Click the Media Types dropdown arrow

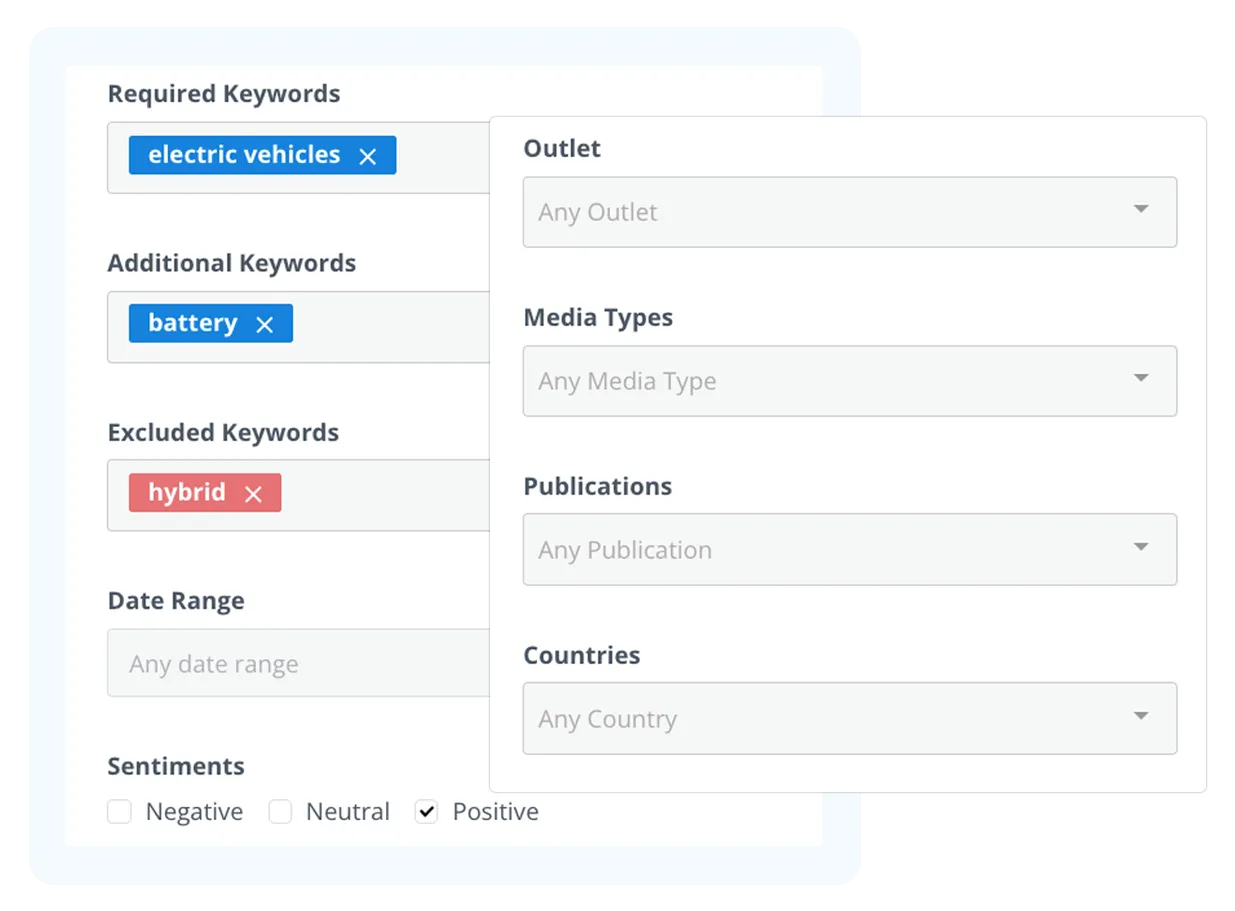(1141, 379)
